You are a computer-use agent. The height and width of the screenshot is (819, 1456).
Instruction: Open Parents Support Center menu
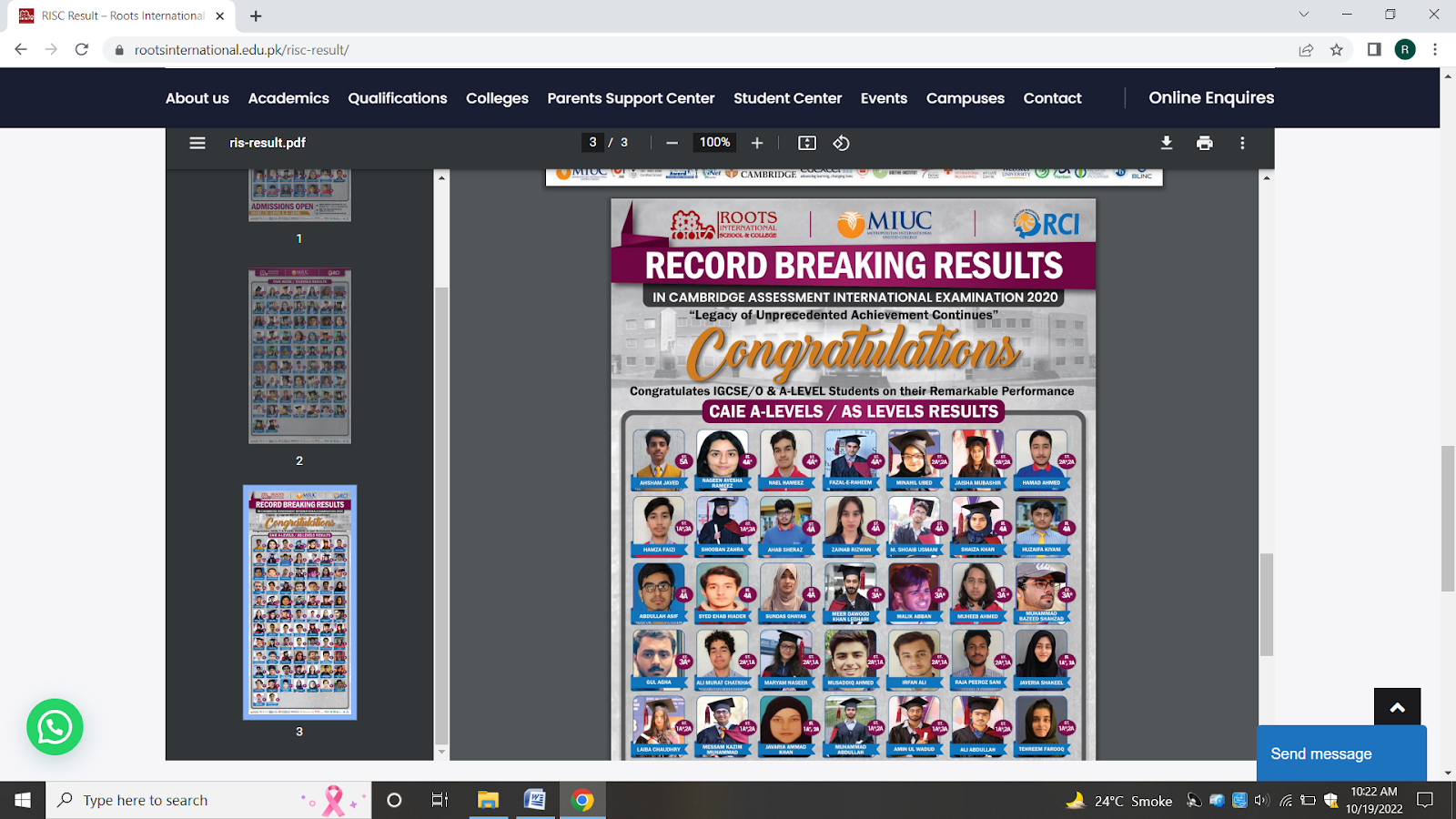click(631, 98)
